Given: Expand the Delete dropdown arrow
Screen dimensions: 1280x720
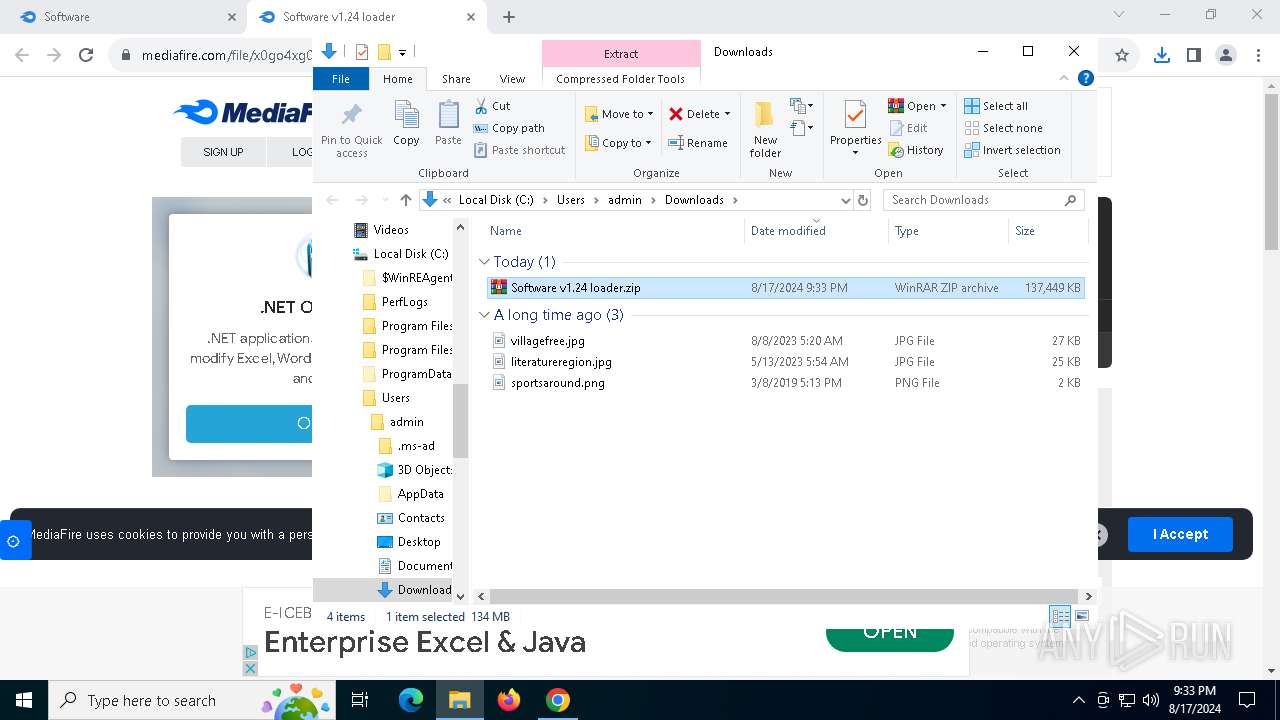Looking at the screenshot, I should (x=727, y=114).
